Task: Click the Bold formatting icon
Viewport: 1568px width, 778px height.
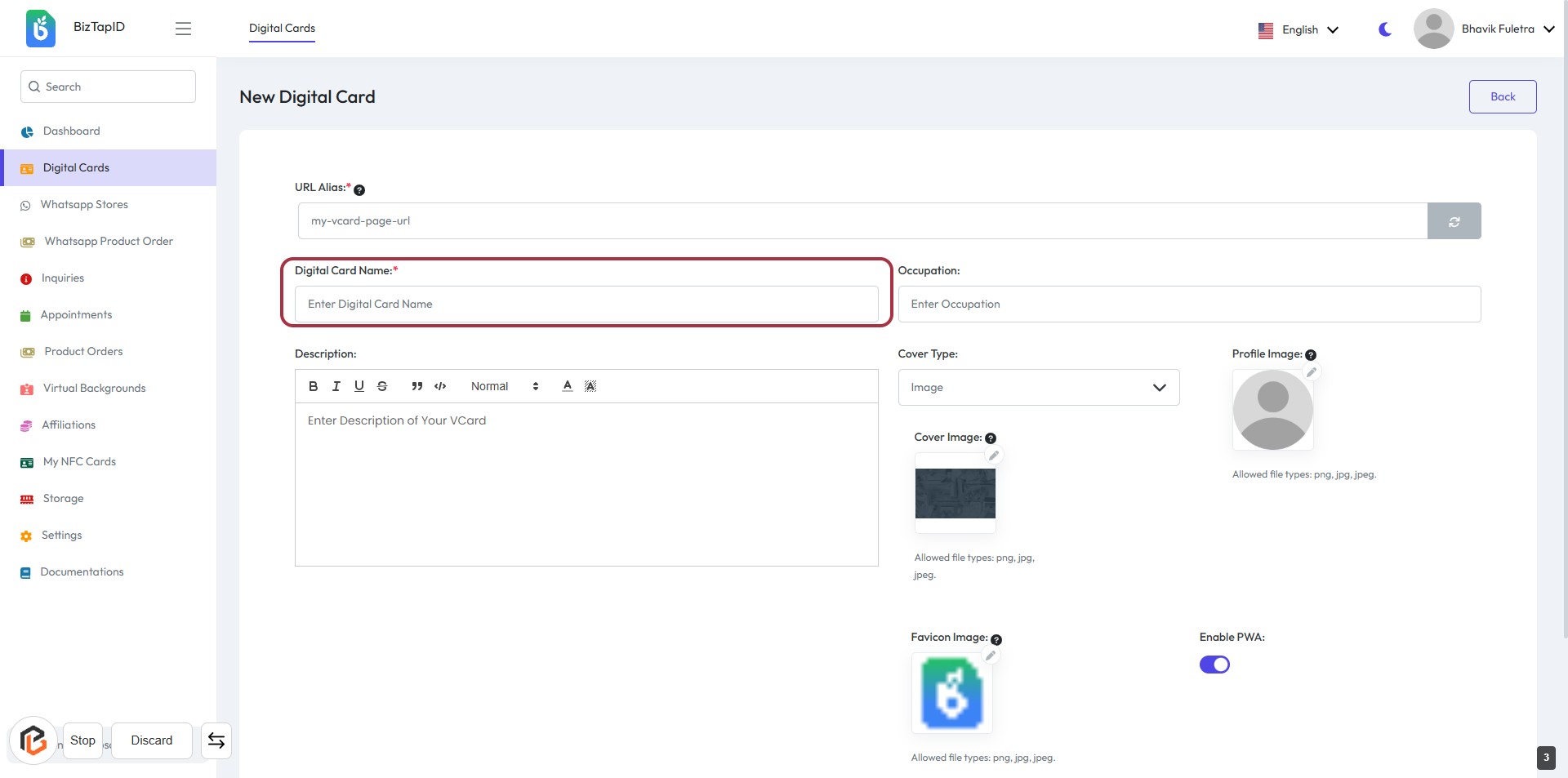Action: [313, 386]
